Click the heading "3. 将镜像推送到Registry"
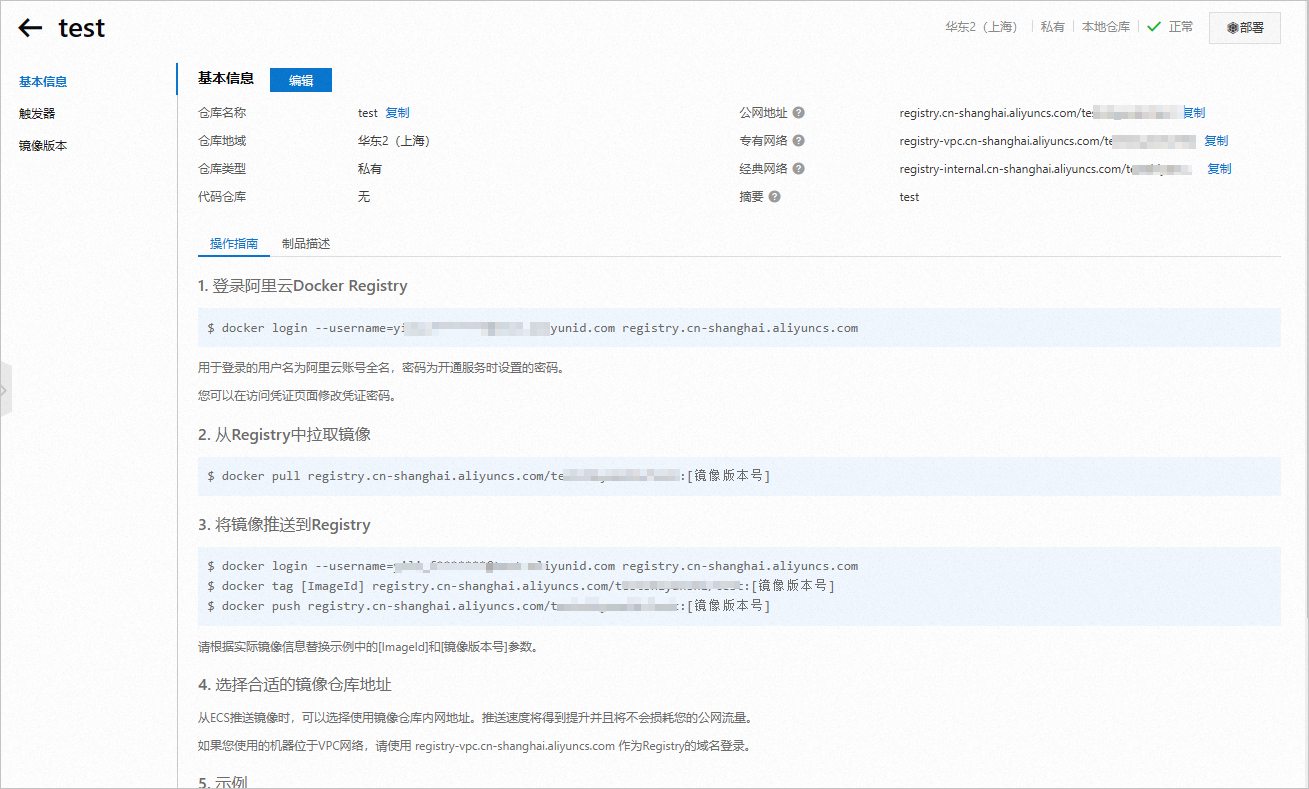This screenshot has height=789, width=1309. click(x=284, y=525)
